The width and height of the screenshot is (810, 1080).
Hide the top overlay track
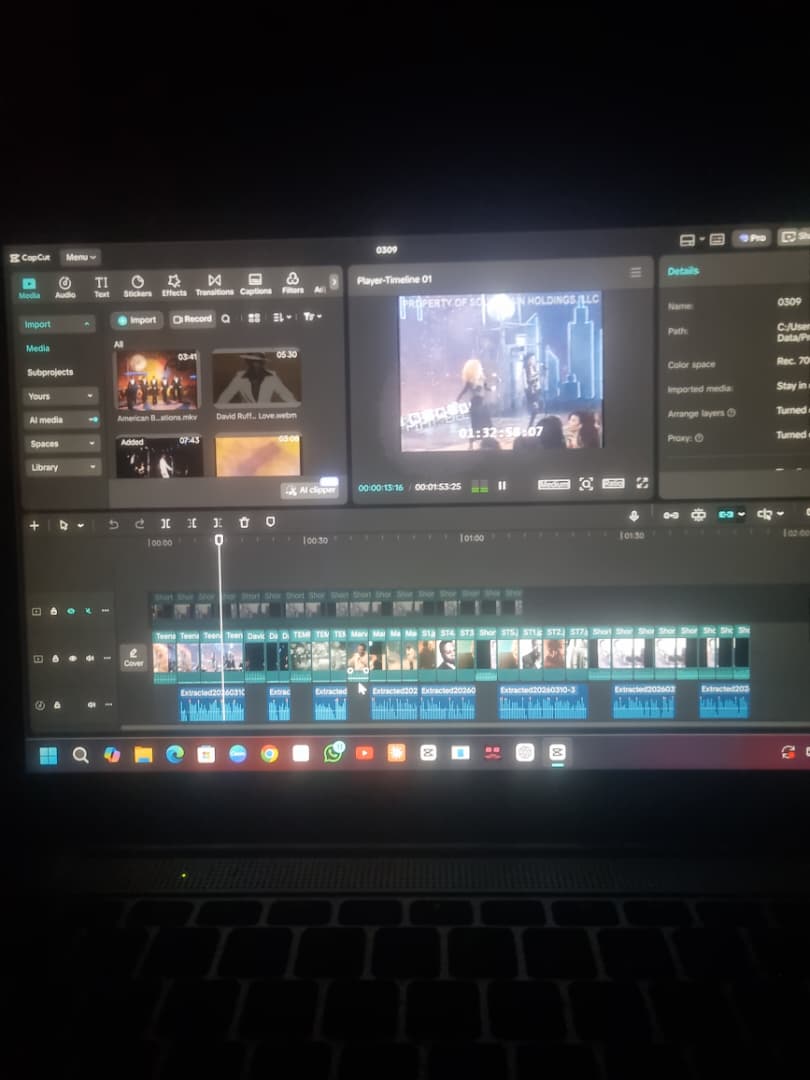[x=71, y=611]
